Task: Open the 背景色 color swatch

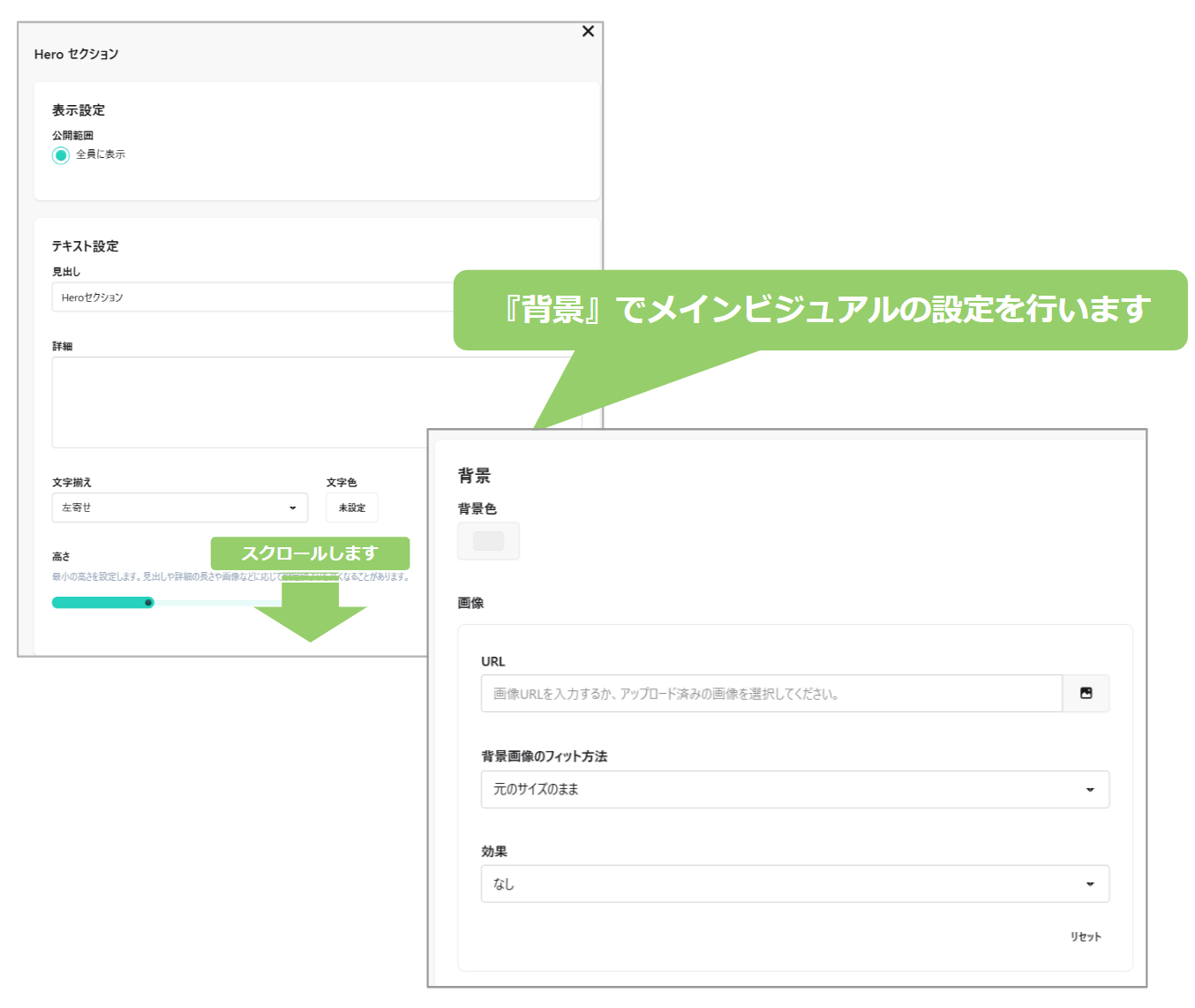Action: (488, 541)
